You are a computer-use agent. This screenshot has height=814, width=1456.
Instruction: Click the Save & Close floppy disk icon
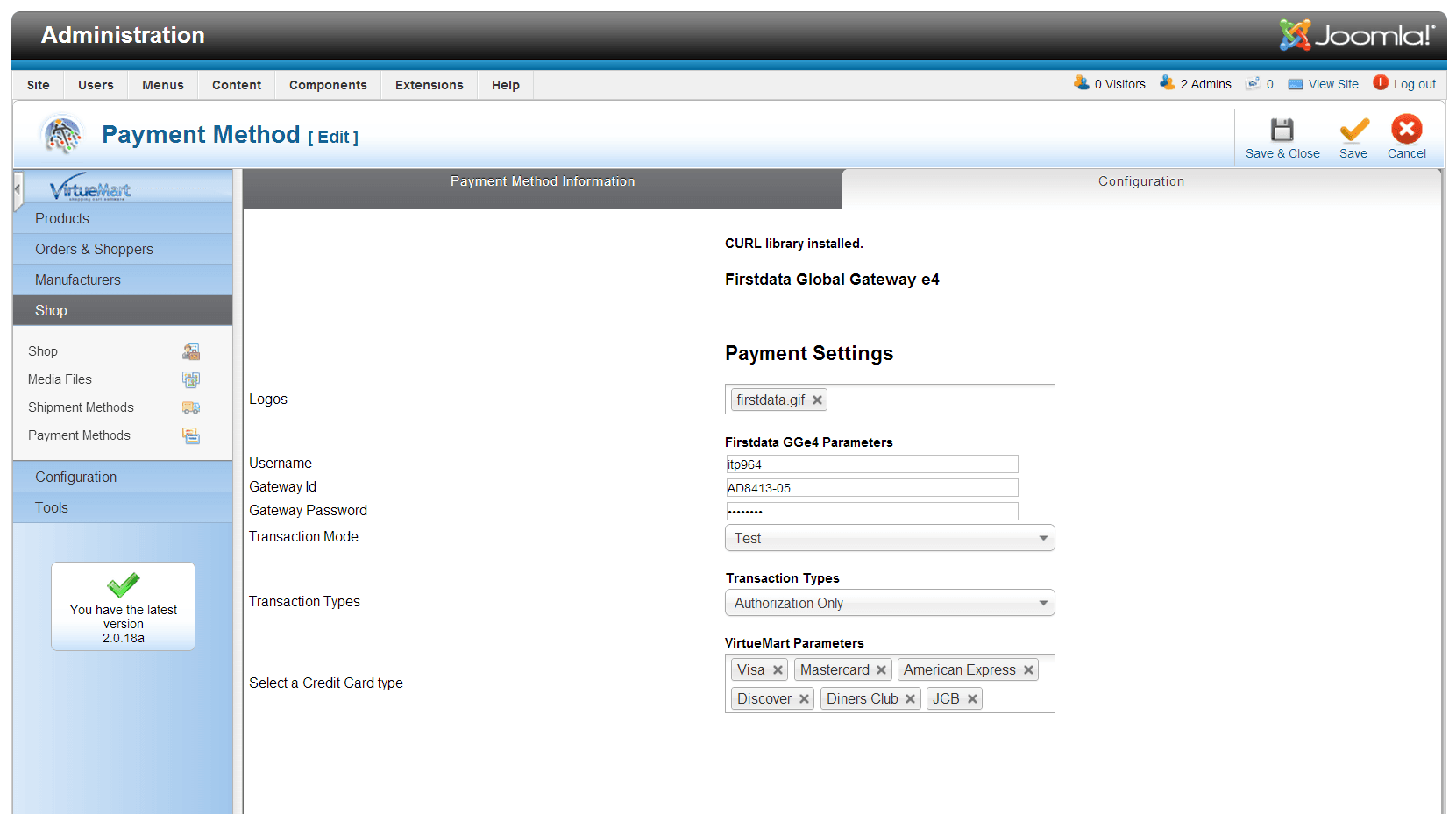coord(1282,130)
